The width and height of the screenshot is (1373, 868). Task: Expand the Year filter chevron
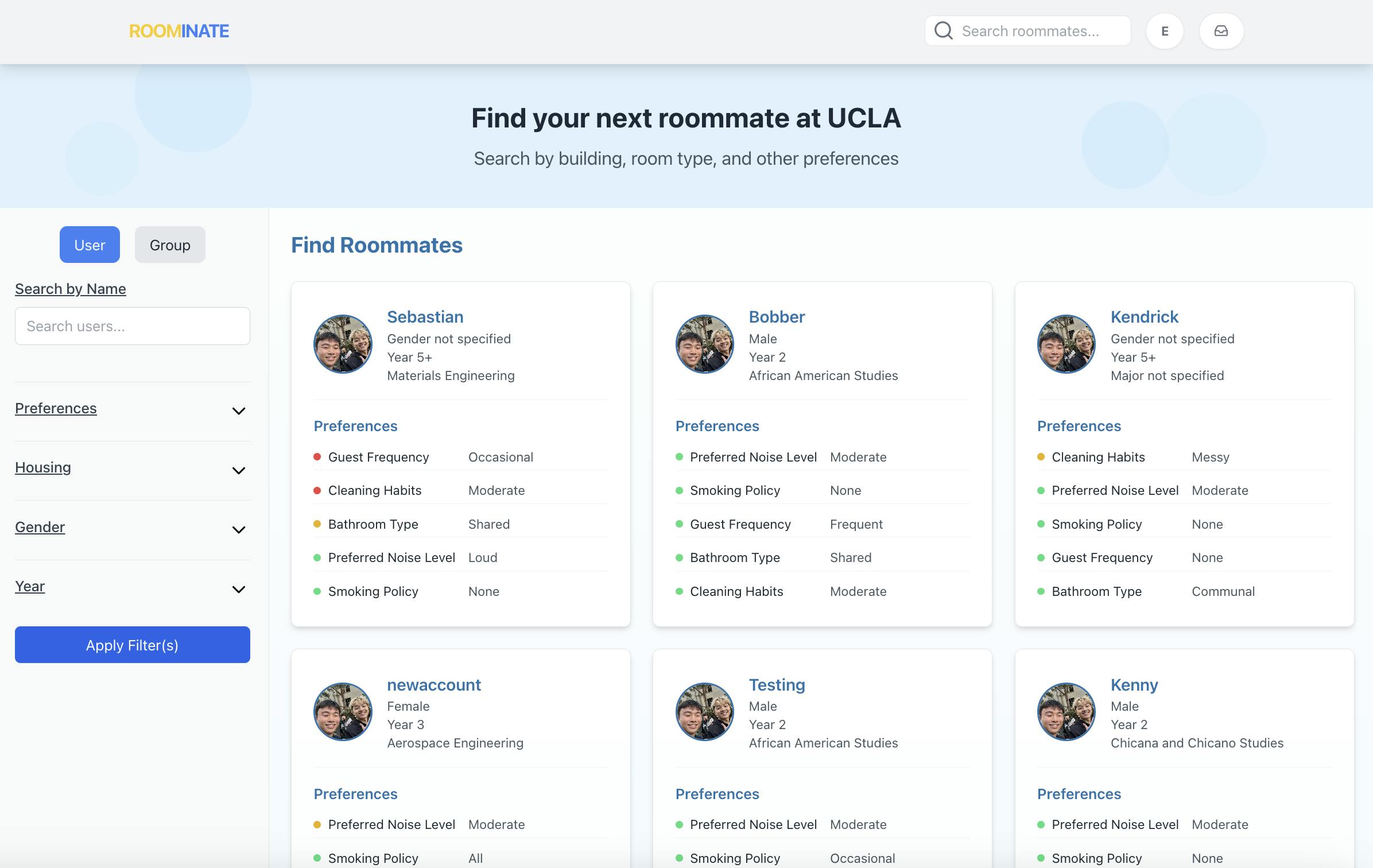click(239, 589)
